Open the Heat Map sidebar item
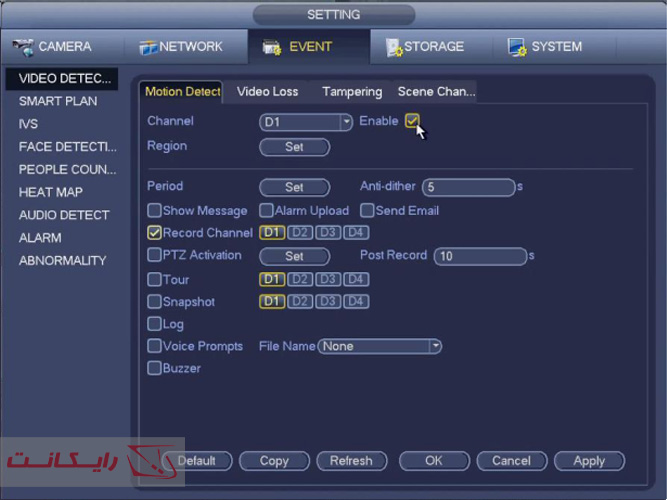Screen dimensions: 667x500 click(x=51, y=192)
